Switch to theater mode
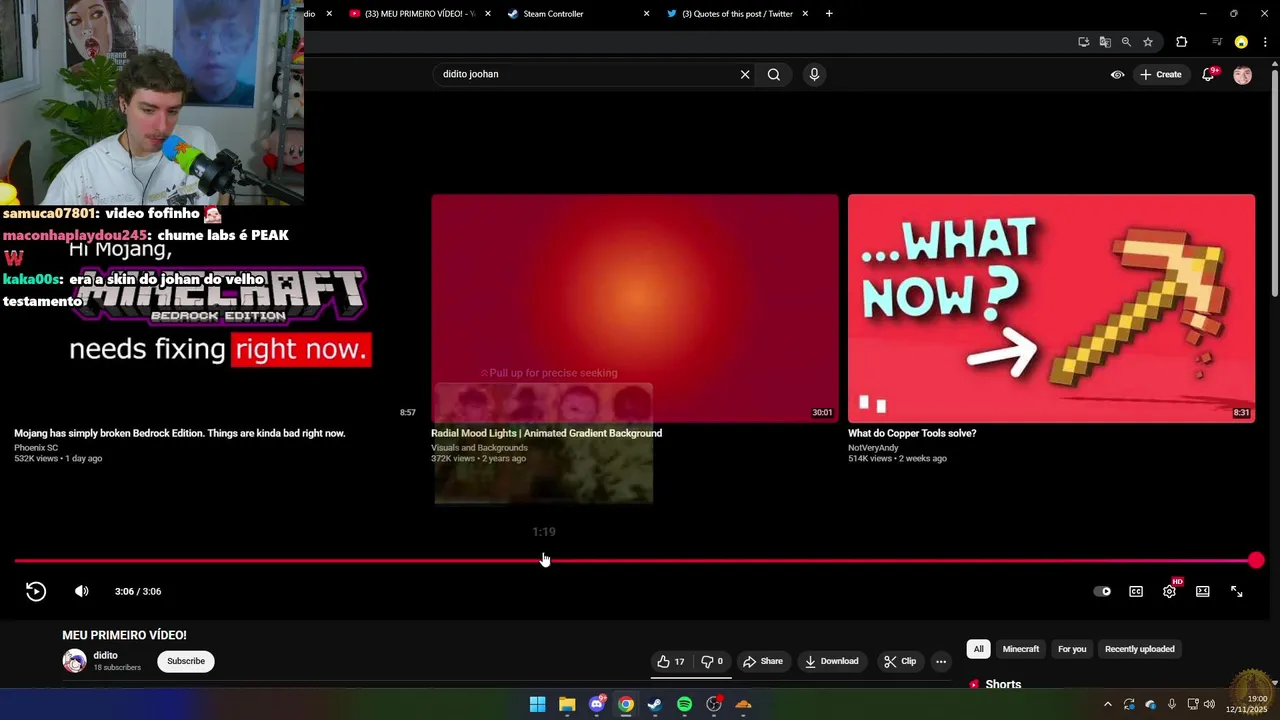 [1203, 591]
